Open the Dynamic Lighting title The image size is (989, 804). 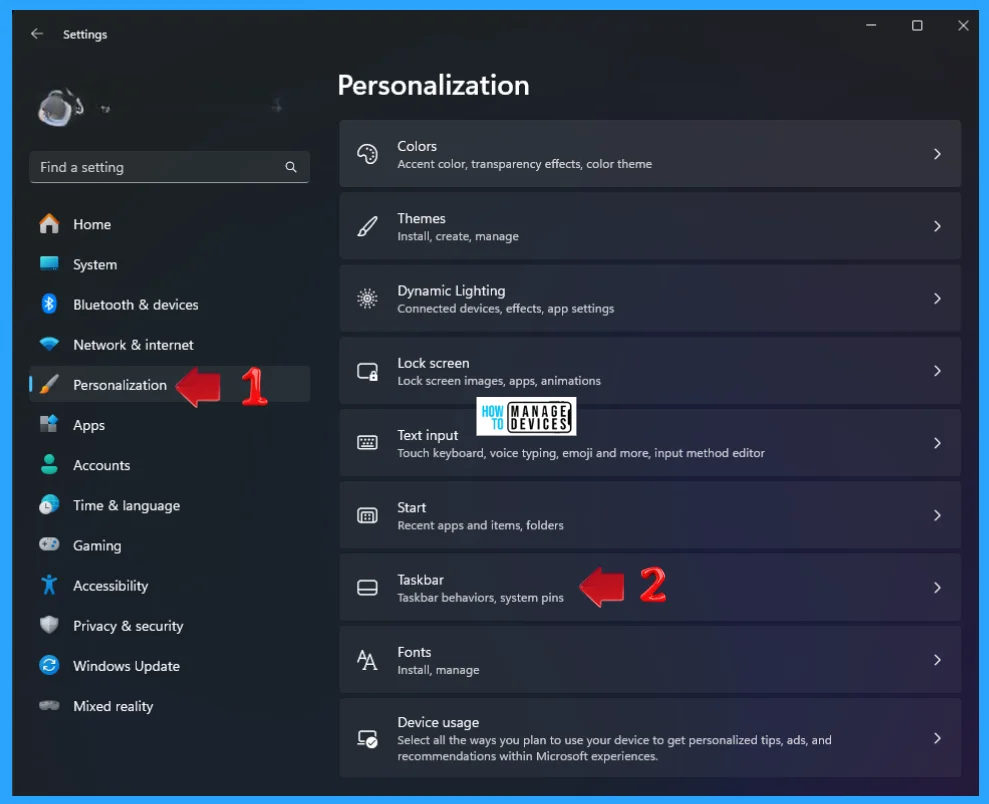[x=451, y=291]
